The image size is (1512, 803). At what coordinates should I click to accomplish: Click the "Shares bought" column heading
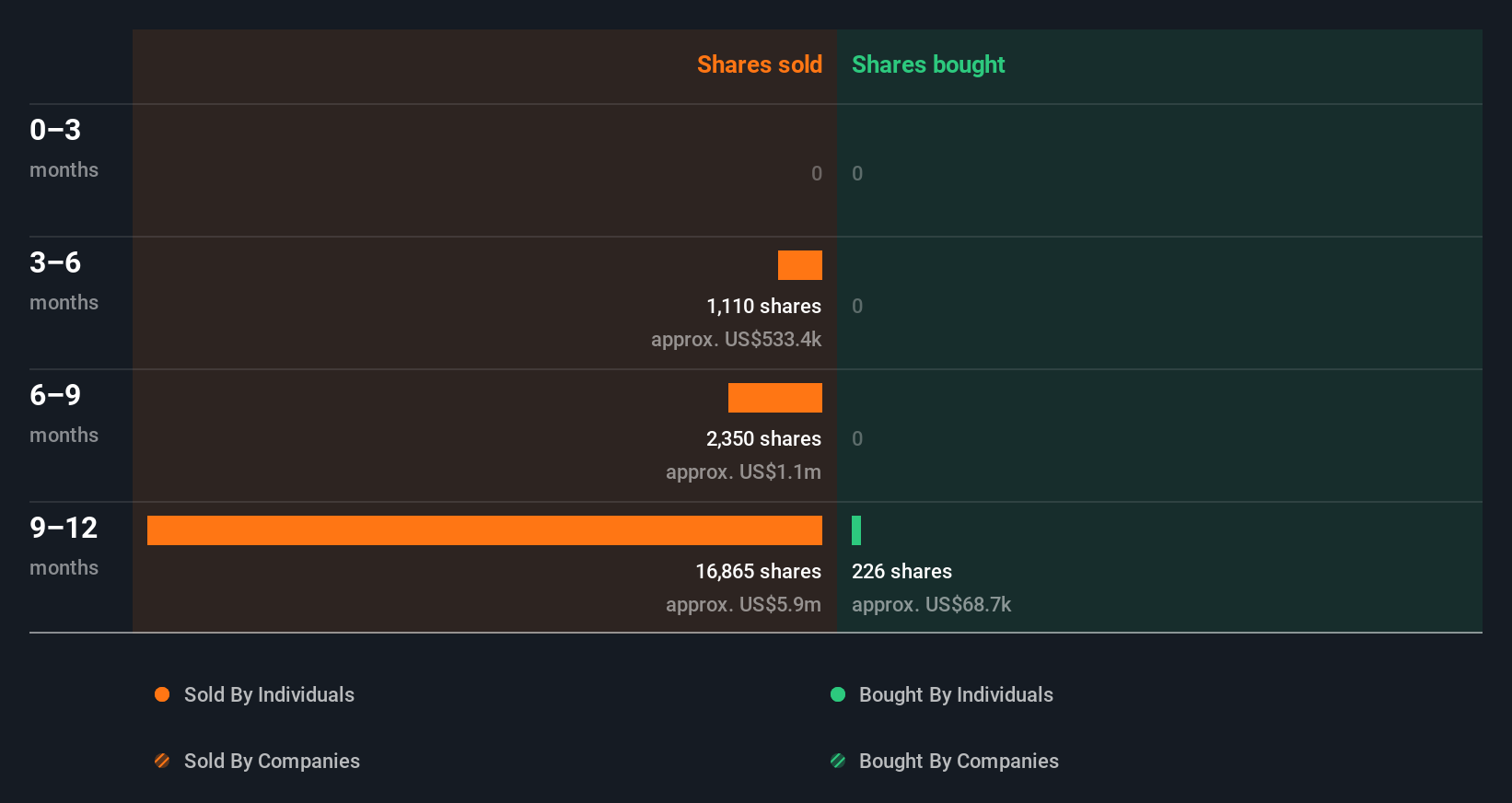pyautogui.click(x=928, y=64)
